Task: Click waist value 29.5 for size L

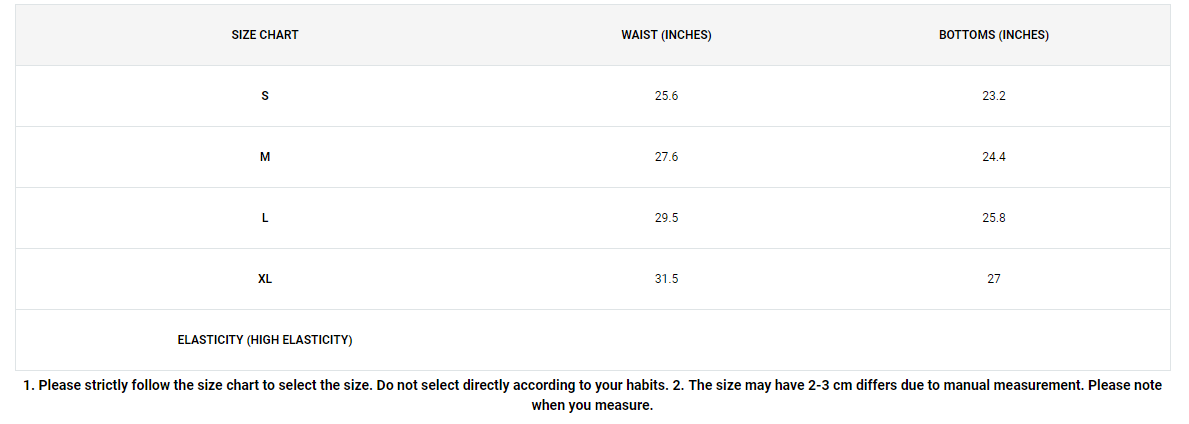Action: tap(666, 218)
